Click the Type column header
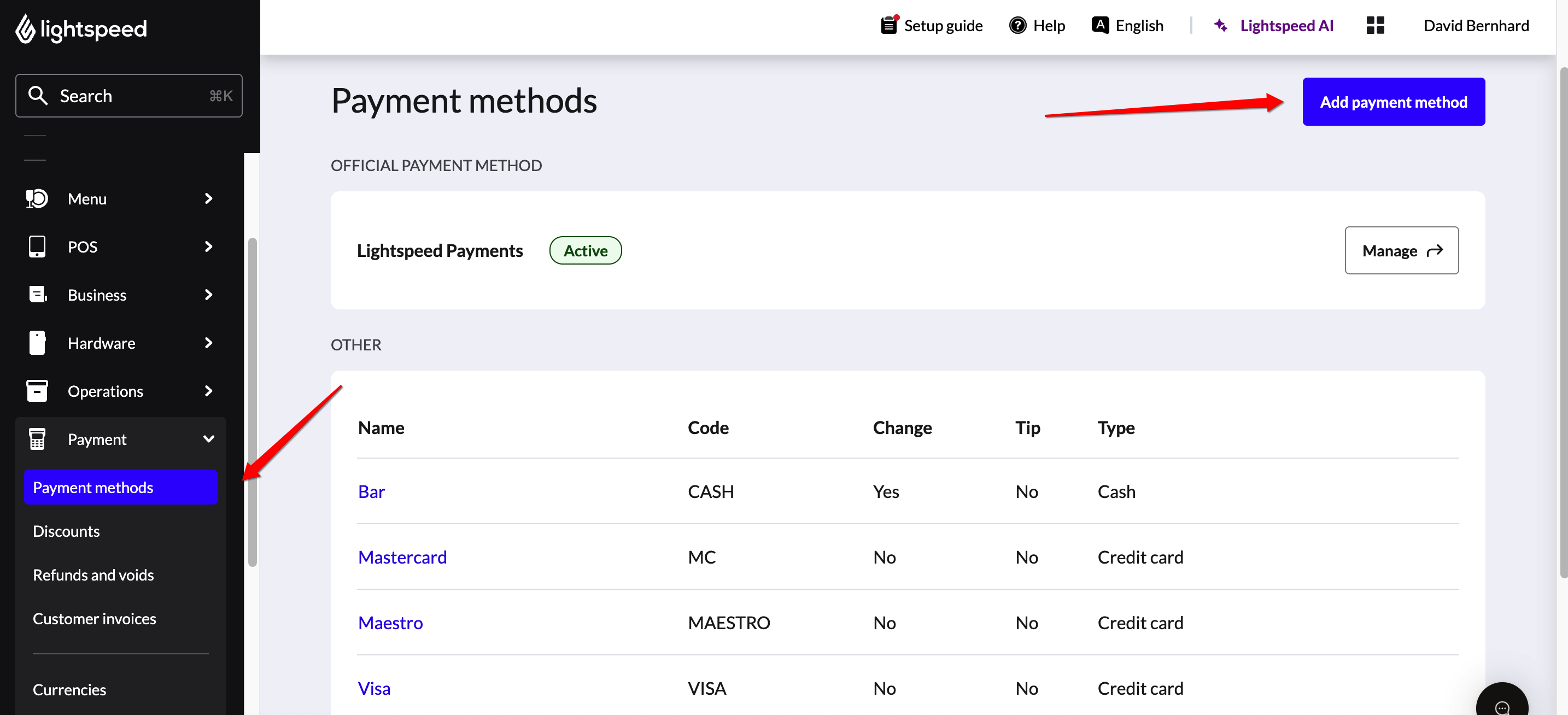 [1116, 427]
